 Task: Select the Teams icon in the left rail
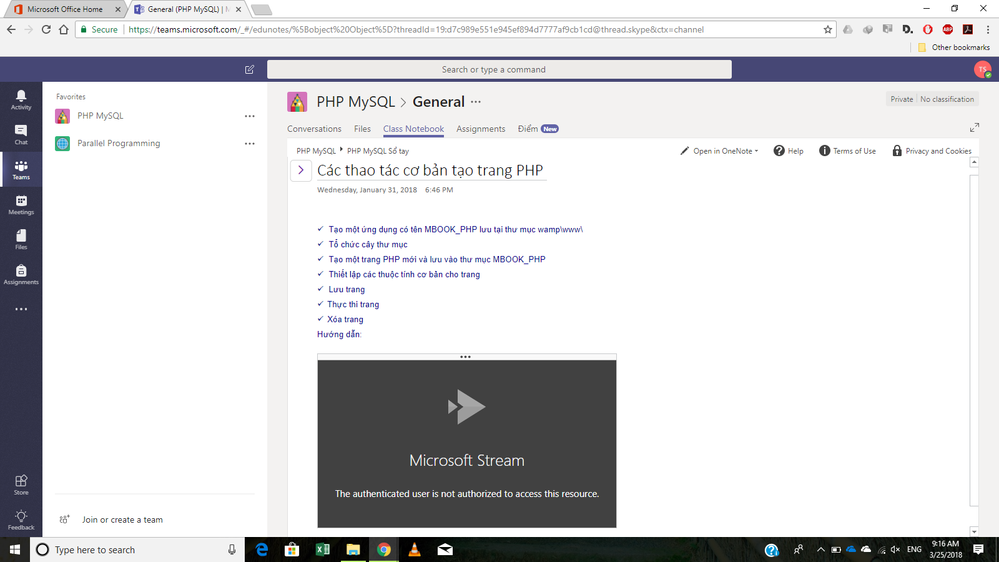(21, 169)
